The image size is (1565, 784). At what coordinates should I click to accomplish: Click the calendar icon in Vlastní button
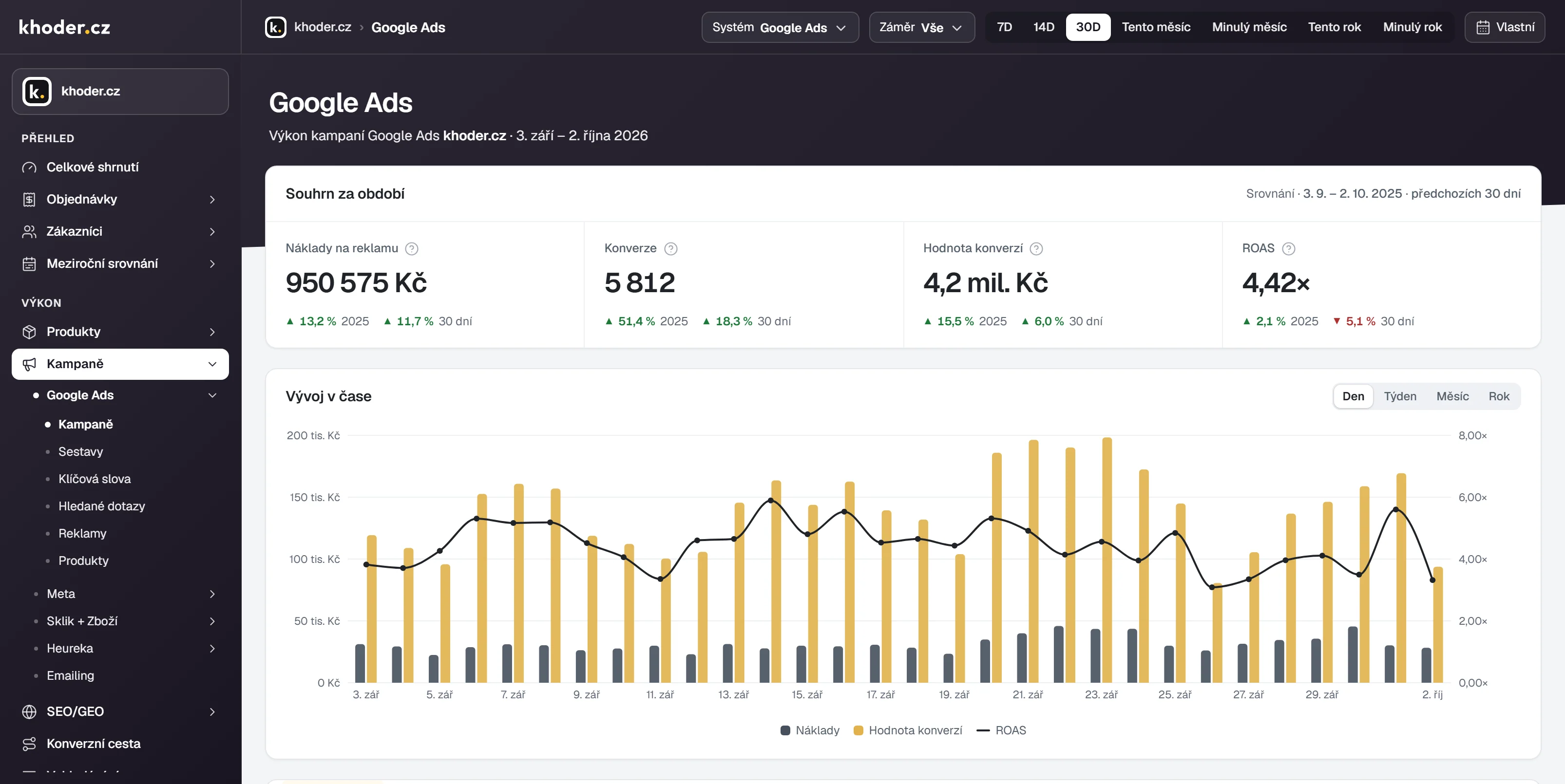(x=1483, y=27)
